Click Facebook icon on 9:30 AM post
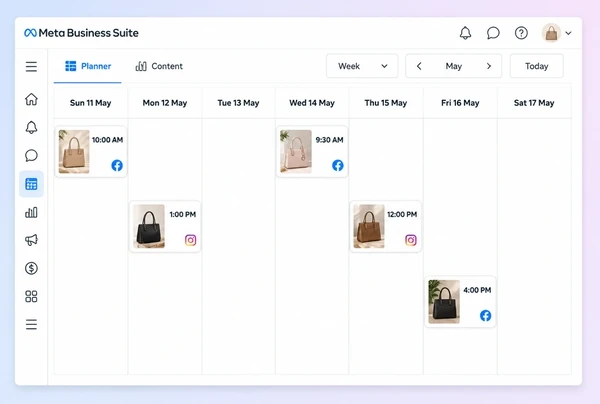The image size is (600, 404). point(338,165)
